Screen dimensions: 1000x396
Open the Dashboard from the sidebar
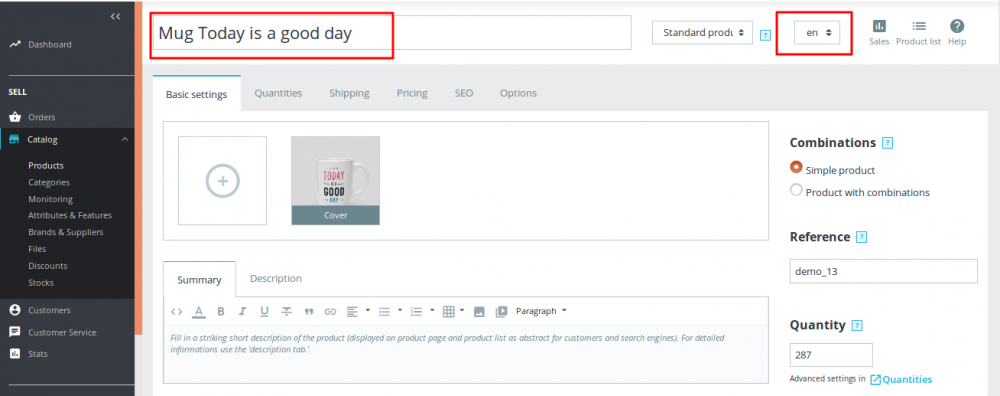[50, 45]
